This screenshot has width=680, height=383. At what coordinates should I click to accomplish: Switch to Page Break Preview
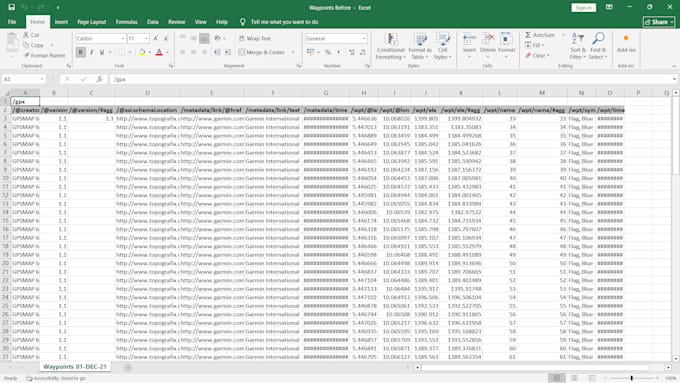(592, 378)
